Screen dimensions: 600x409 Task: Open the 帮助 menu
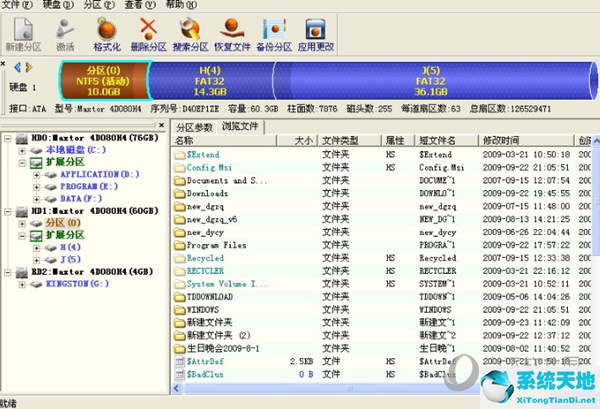(x=181, y=5)
